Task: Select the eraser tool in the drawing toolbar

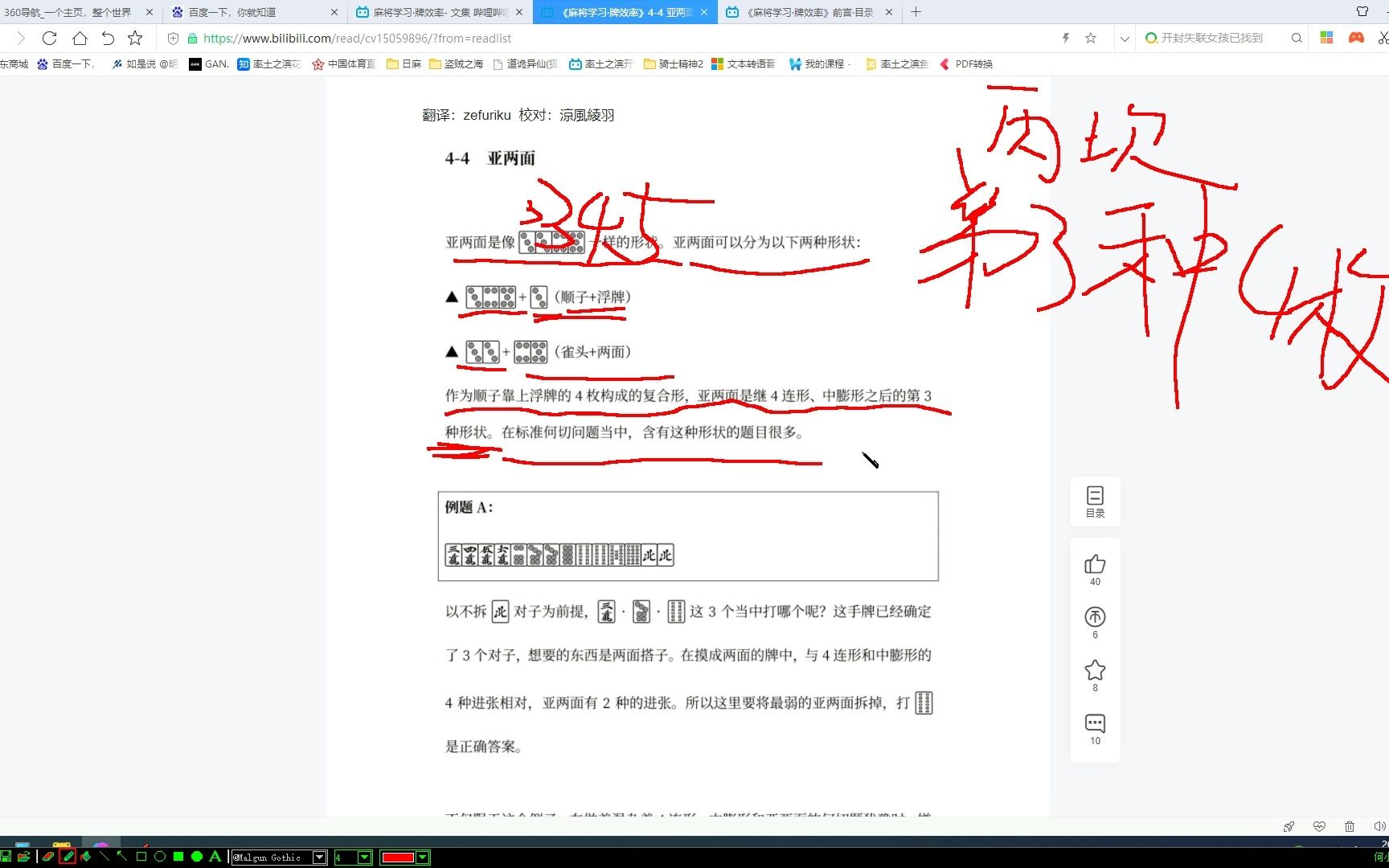Action: 48,857
